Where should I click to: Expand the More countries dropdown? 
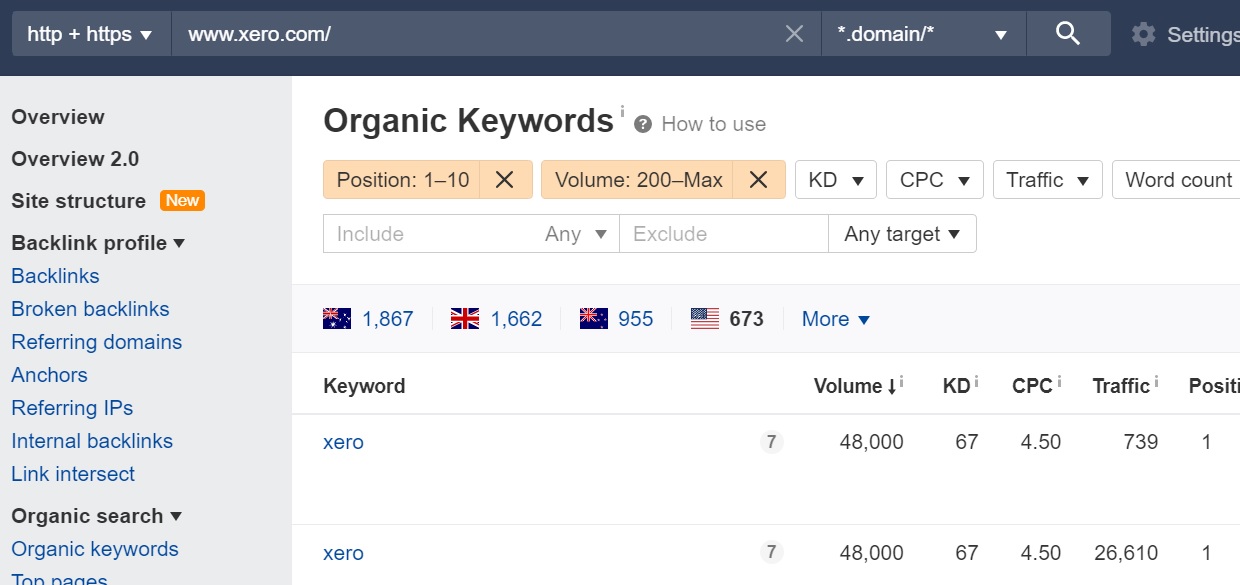pos(836,319)
